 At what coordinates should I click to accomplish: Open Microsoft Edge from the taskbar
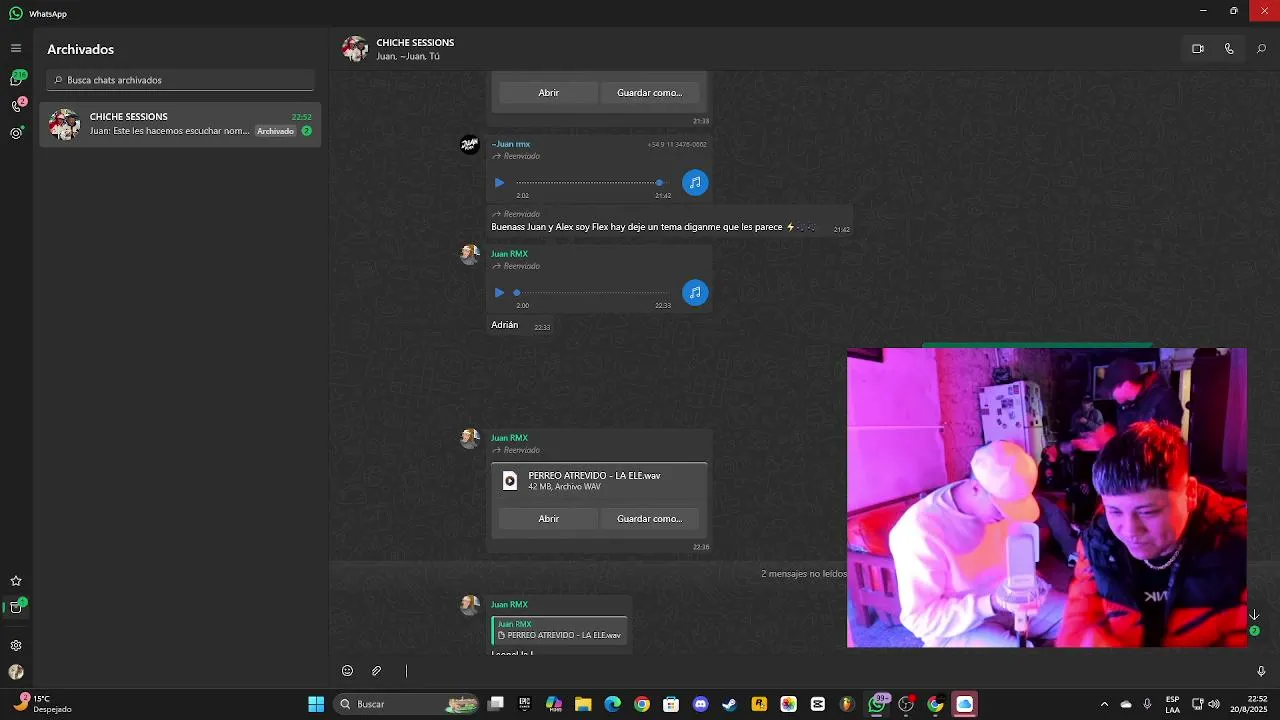(612, 704)
